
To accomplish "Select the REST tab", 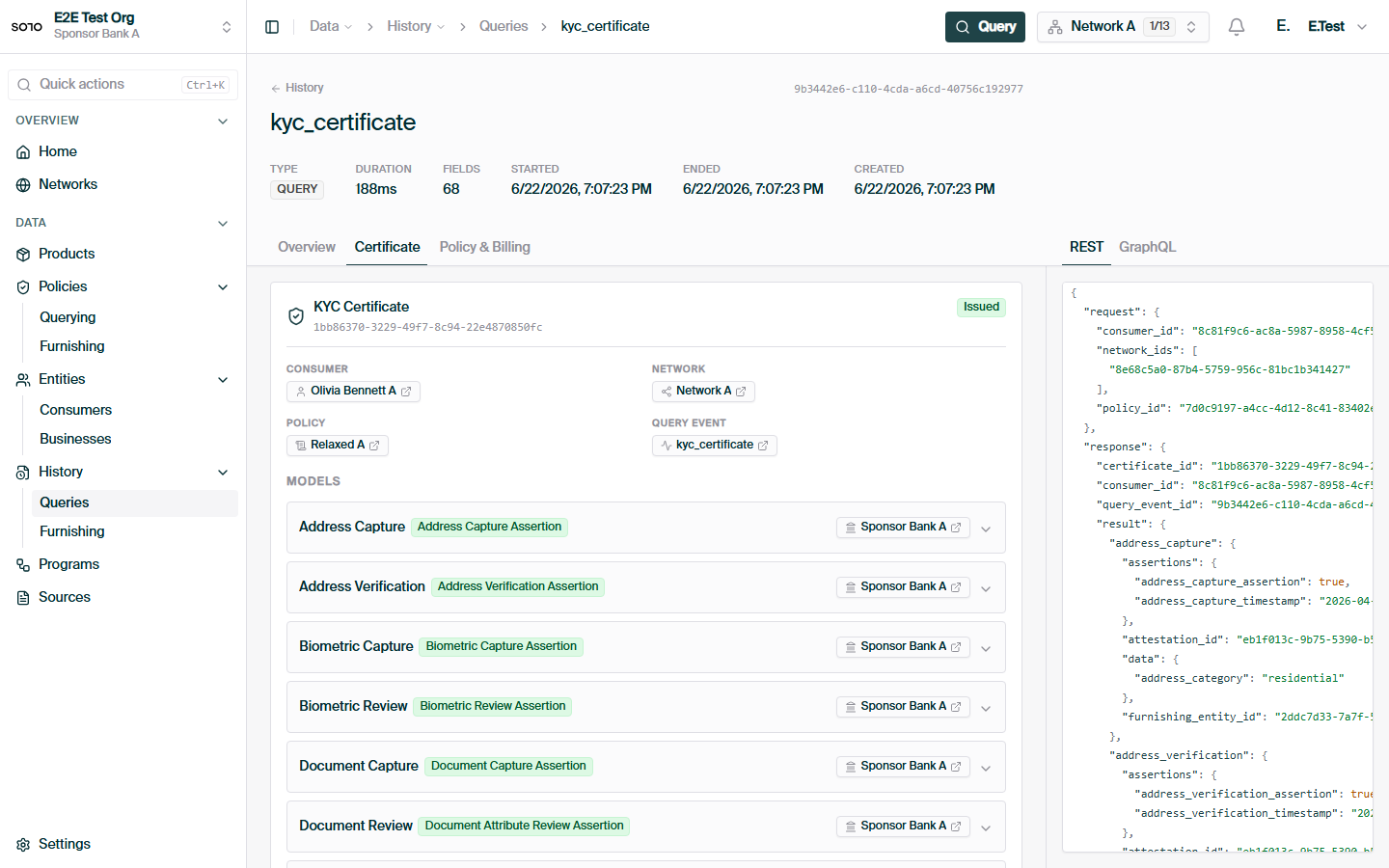I will pos(1086,247).
